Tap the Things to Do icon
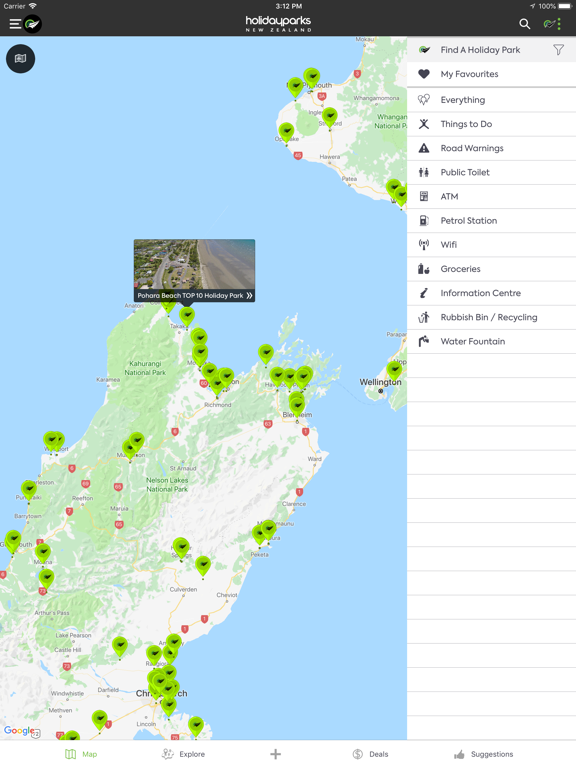Screen dimensions: 576x768 (x=424, y=124)
